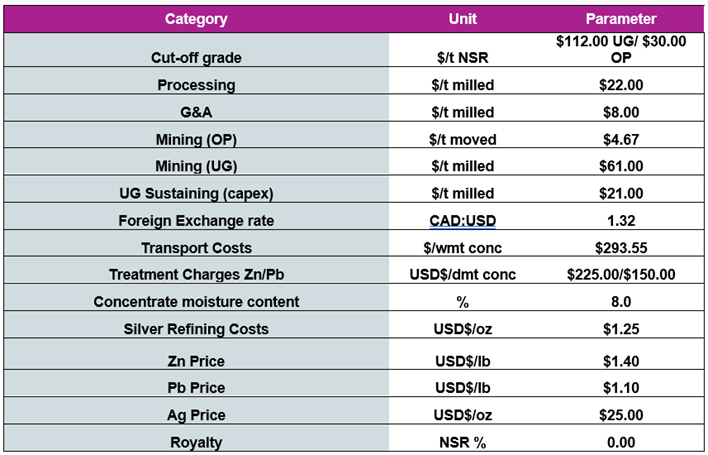Select the Silver Refining Costs label

click(196, 329)
